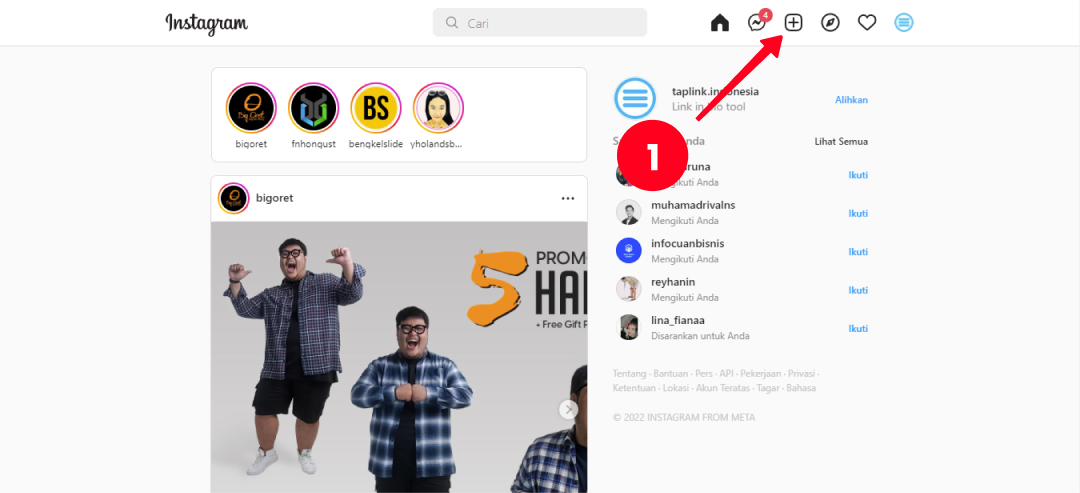Open reyhanin username link
Viewport: 1080px width, 493px height.
click(x=673, y=282)
